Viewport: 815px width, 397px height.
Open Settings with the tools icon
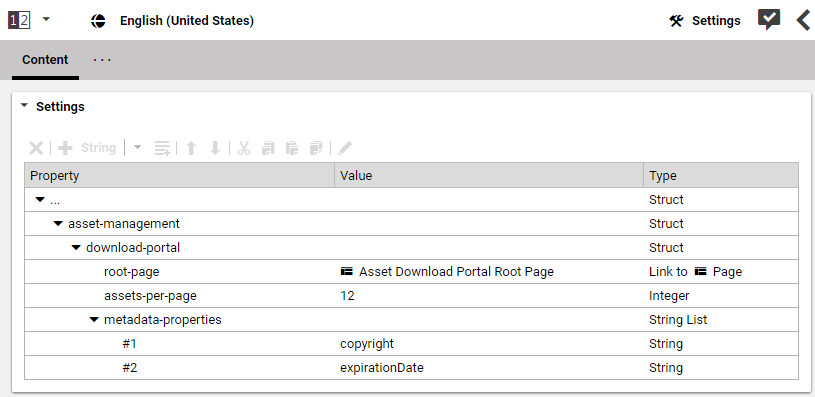pos(705,21)
